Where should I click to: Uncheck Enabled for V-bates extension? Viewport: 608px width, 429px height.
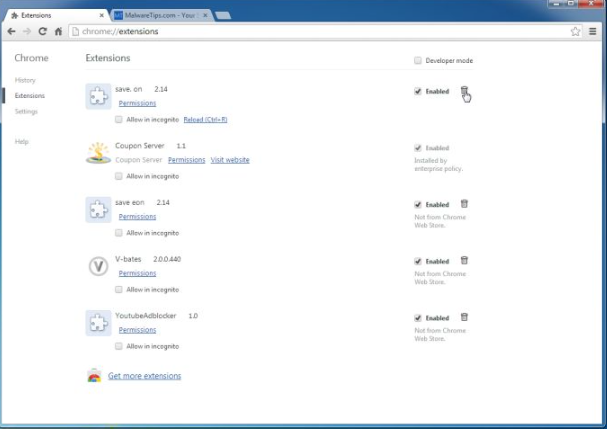click(418, 261)
